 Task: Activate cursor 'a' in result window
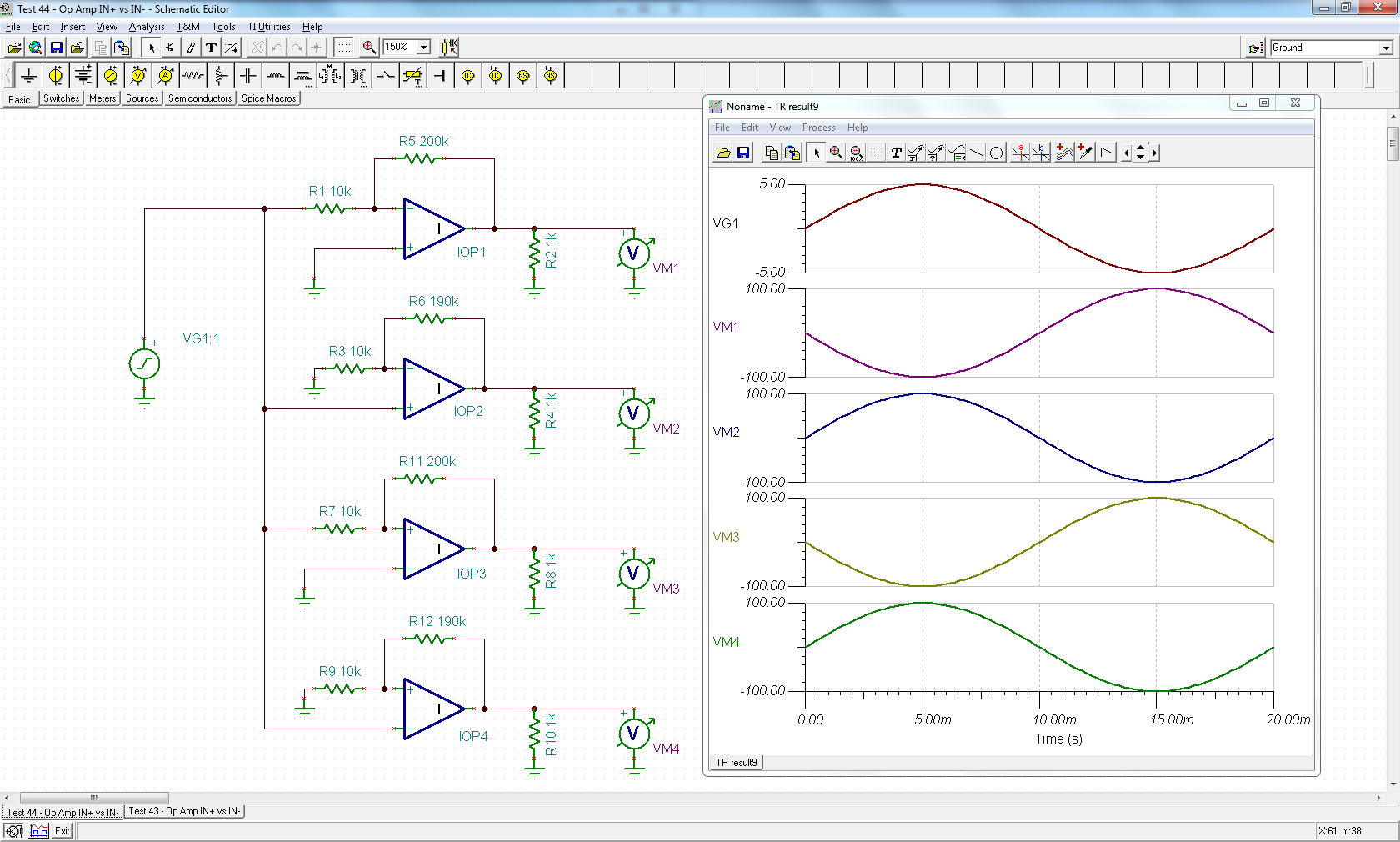(x=1020, y=153)
